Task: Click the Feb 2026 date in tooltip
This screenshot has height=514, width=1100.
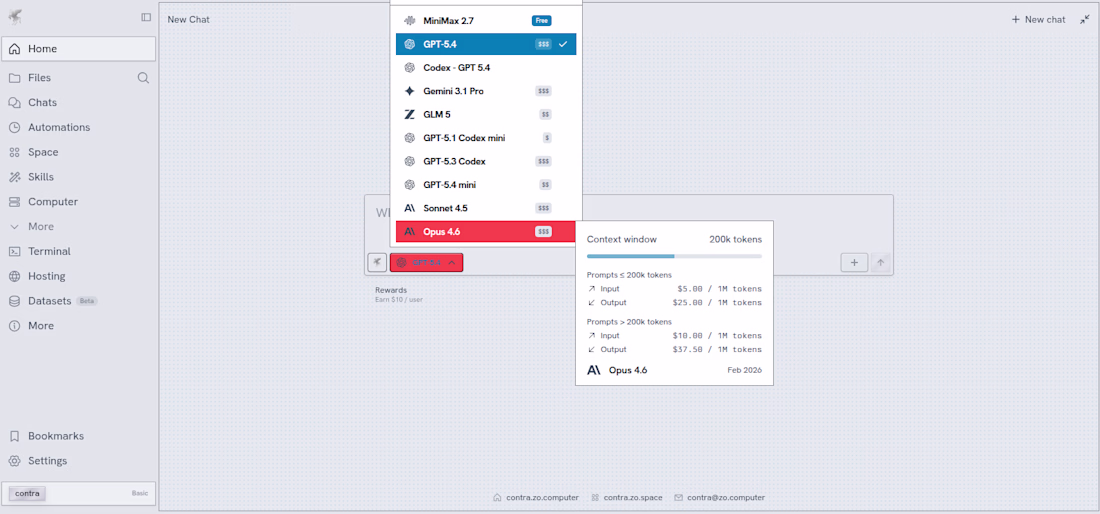Action: (x=744, y=370)
